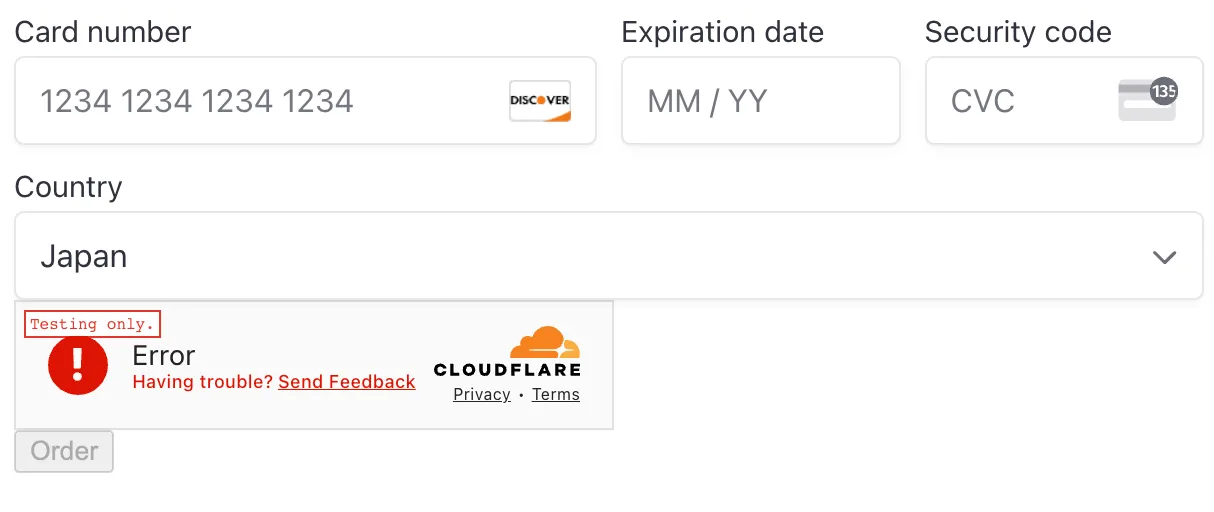1214x512 pixels.
Task: Click the red error exclamation icon
Action: (78, 365)
